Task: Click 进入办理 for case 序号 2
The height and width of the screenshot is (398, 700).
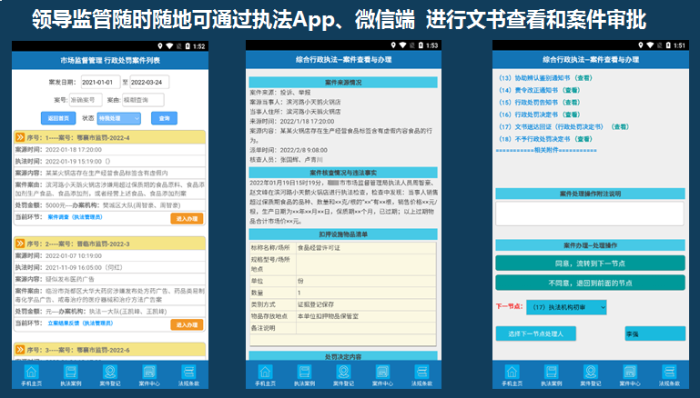Action: click(x=187, y=325)
